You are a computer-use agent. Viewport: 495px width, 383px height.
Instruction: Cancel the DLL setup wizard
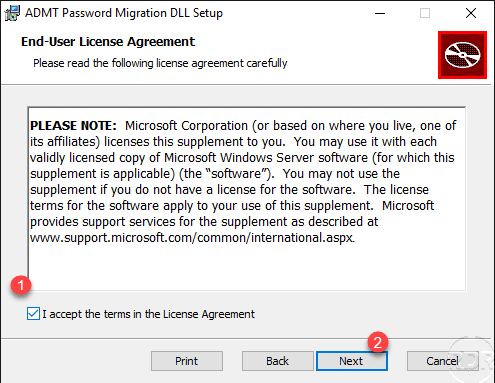pyautogui.click(x=442, y=361)
